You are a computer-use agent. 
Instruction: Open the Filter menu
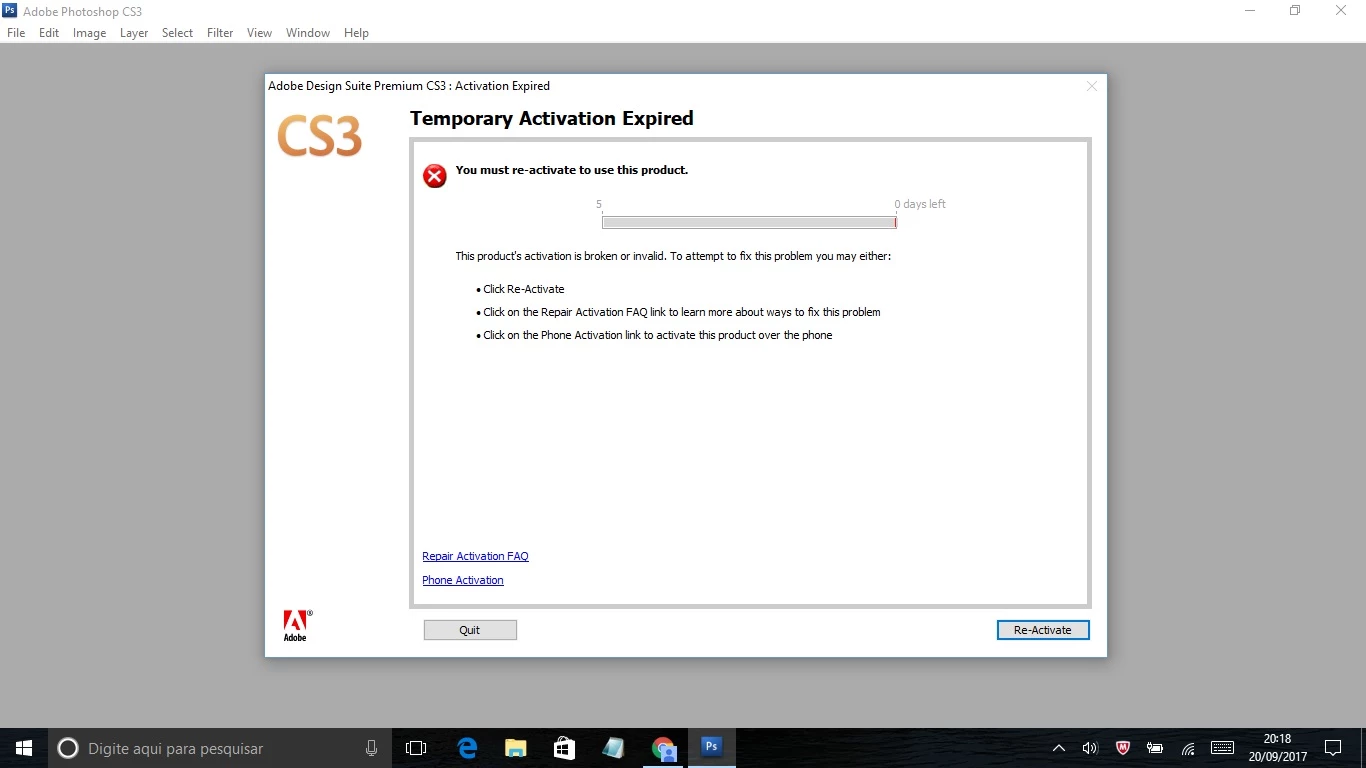tap(220, 33)
